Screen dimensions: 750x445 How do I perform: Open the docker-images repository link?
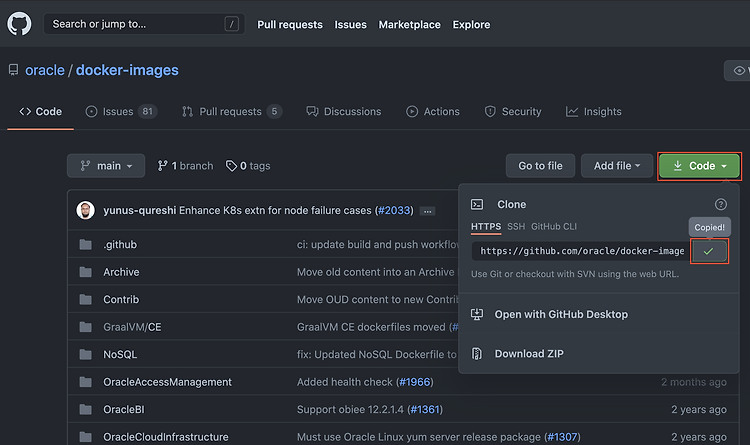pyautogui.click(x=127, y=70)
